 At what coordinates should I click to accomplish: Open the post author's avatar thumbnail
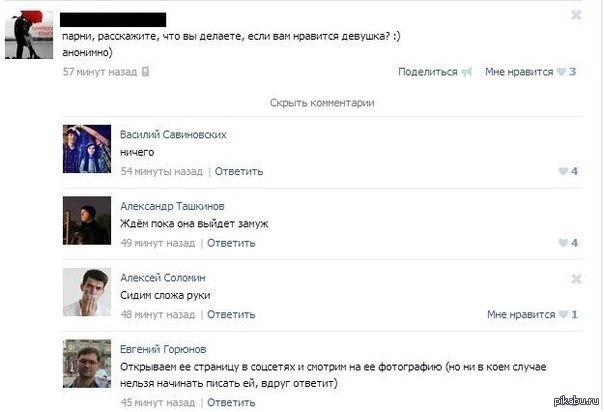[29, 35]
